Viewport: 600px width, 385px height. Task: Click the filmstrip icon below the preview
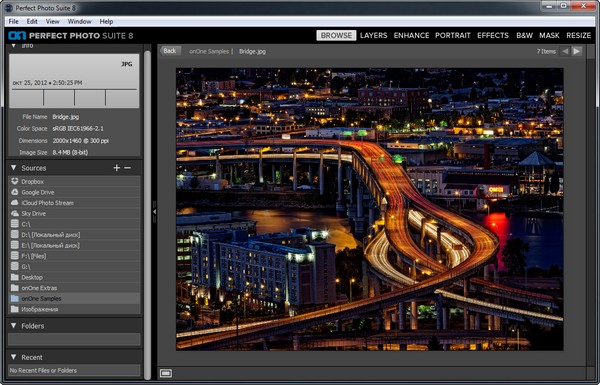(x=166, y=373)
